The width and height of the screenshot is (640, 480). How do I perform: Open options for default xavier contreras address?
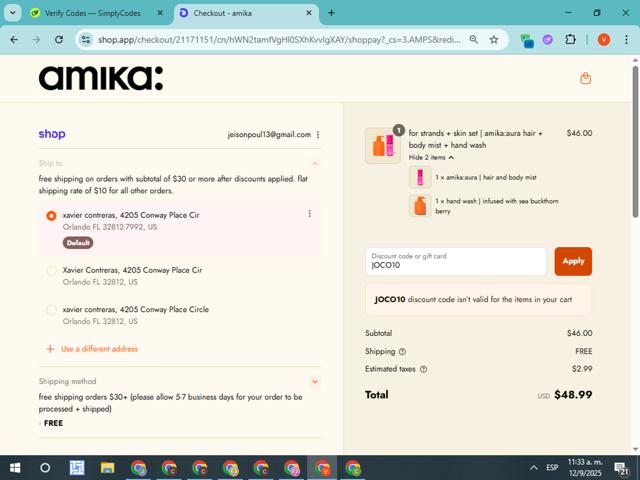[x=309, y=213]
